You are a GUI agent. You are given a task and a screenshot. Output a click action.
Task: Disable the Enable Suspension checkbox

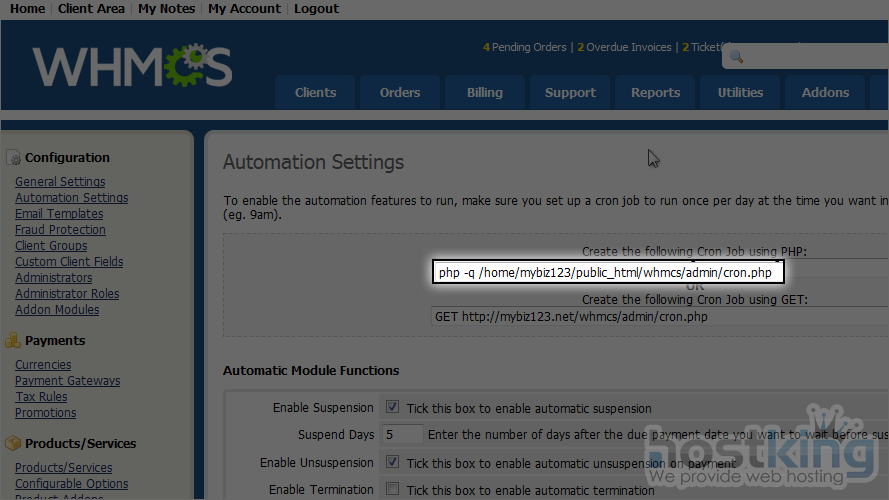coord(392,408)
